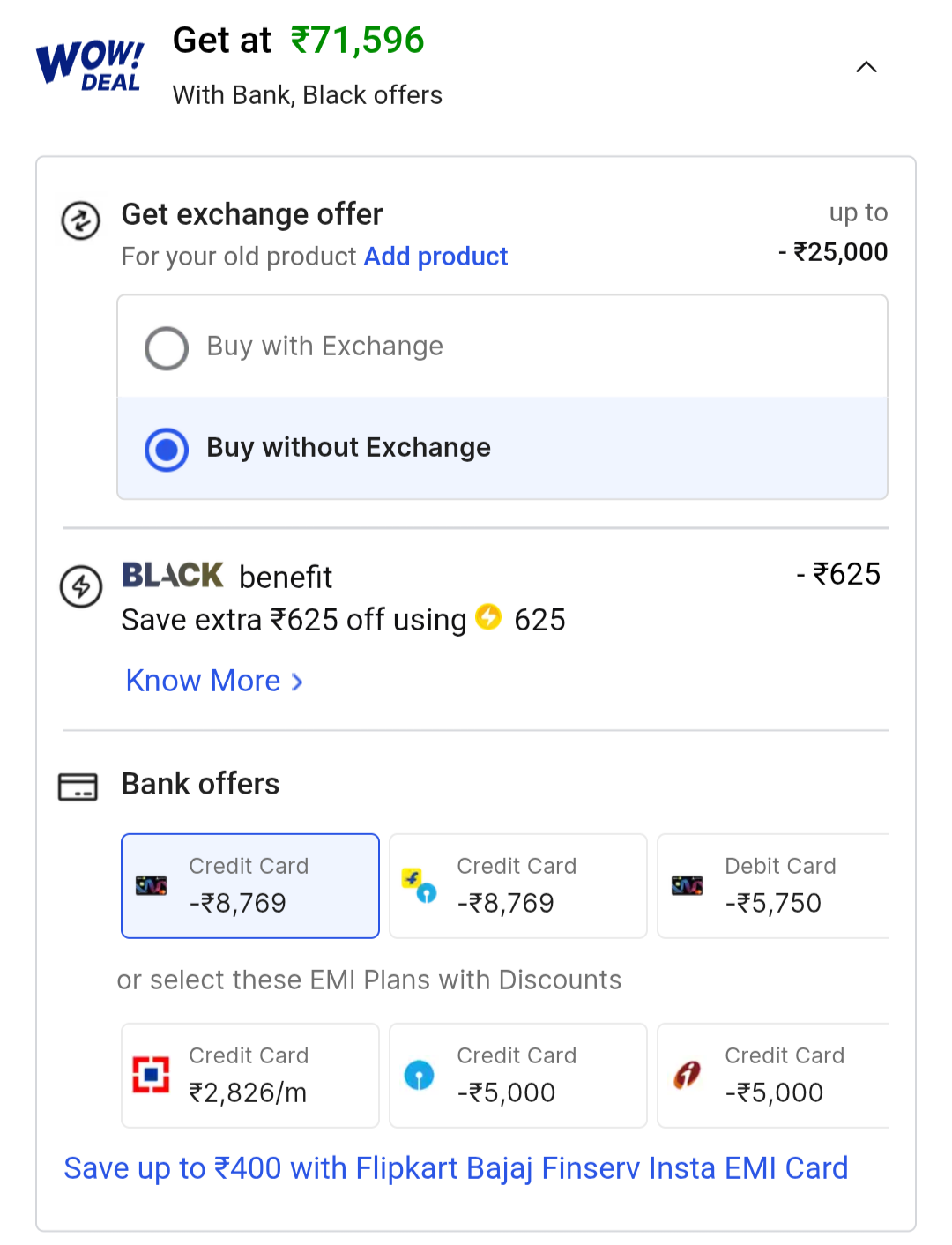
Task: Select the Buy without Exchange radio button
Action: tap(167, 450)
